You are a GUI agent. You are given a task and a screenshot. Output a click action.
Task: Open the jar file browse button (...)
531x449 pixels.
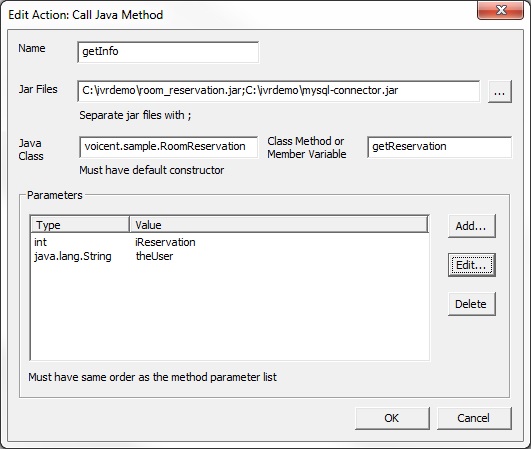click(500, 91)
